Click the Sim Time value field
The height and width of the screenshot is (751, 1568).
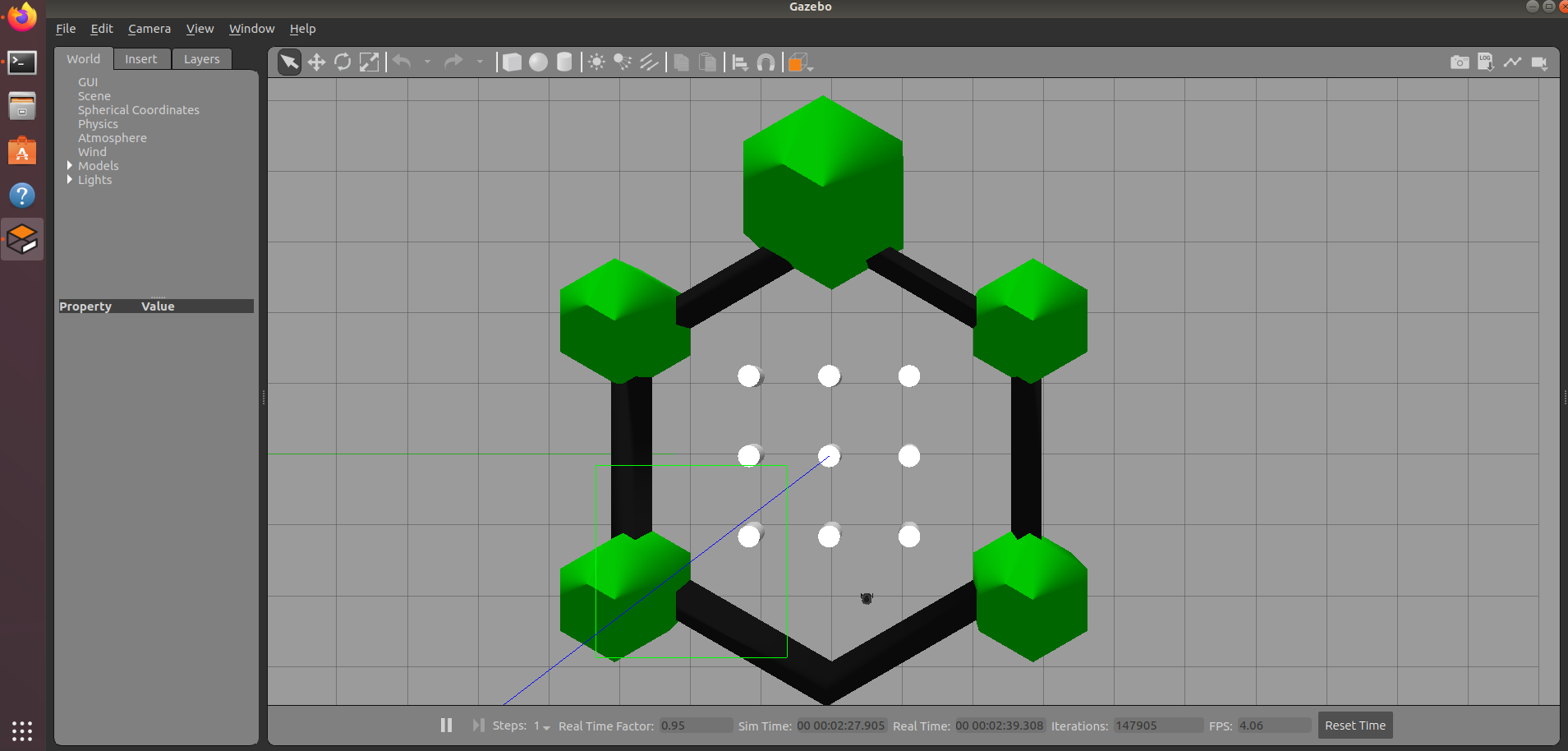pos(840,726)
